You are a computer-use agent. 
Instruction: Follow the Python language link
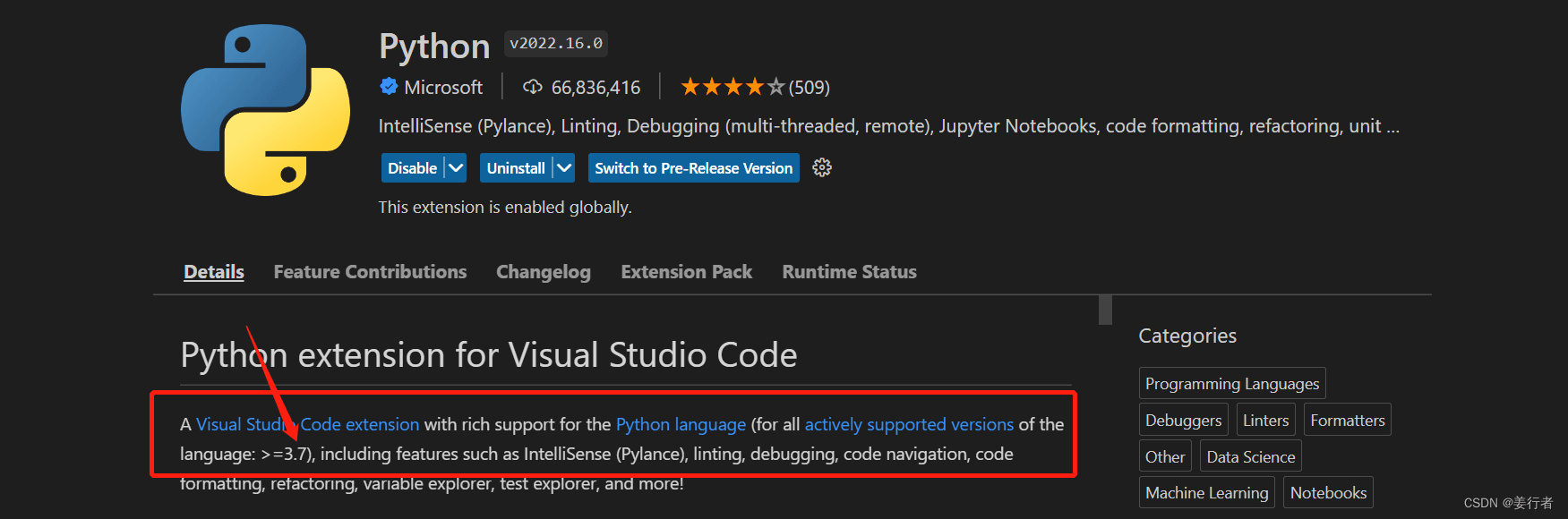681,424
